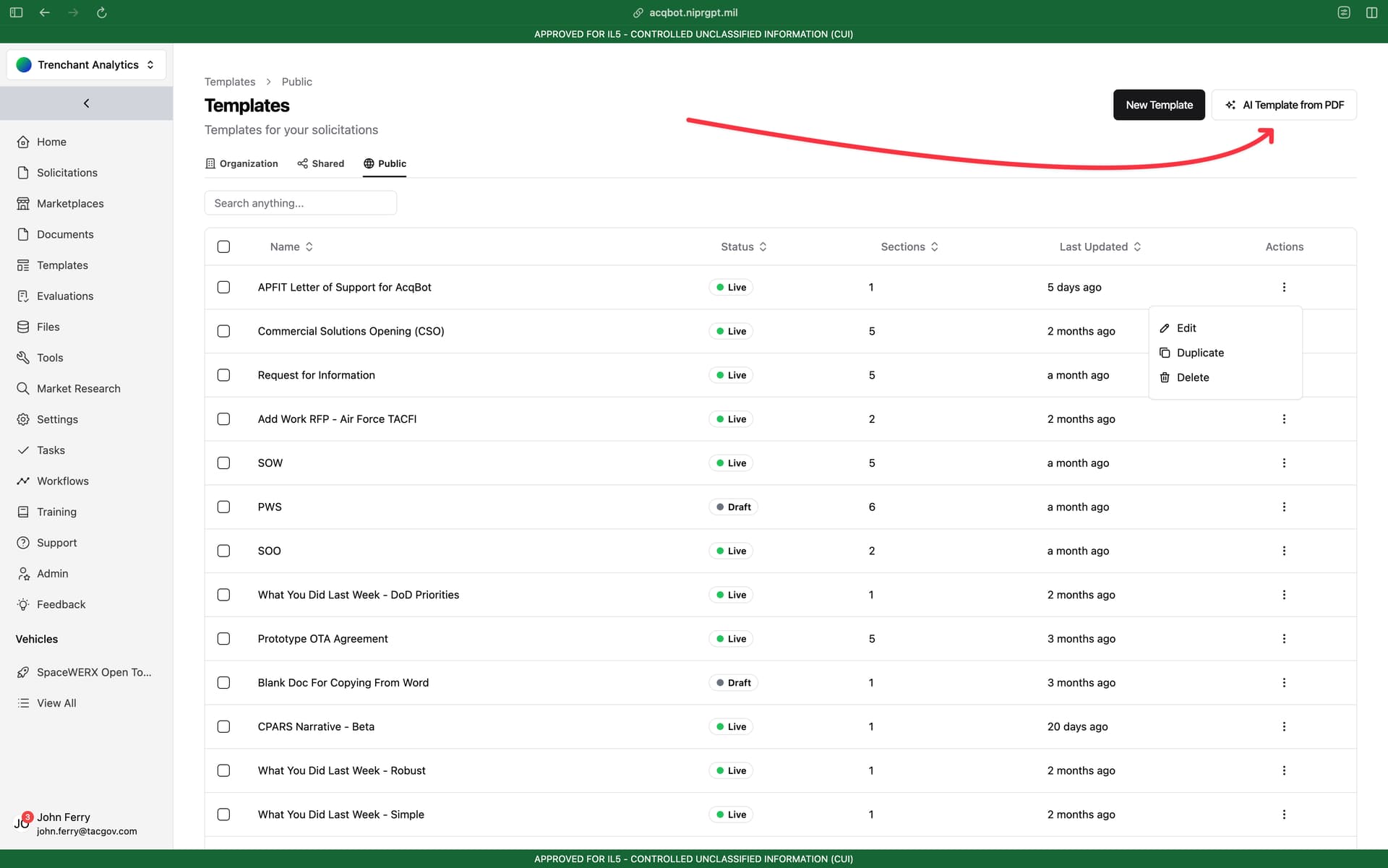Viewport: 1388px width, 868px height.
Task: Select the Public tab
Action: click(385, 164)
